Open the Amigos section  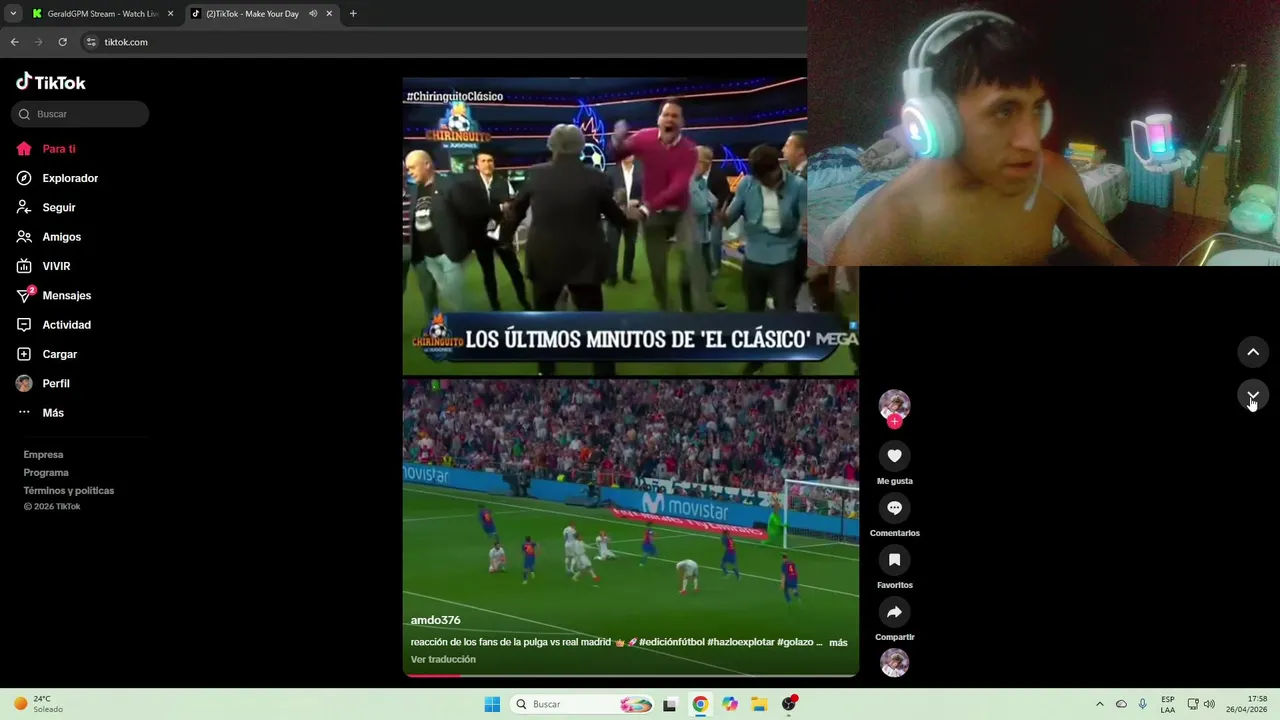48,237
